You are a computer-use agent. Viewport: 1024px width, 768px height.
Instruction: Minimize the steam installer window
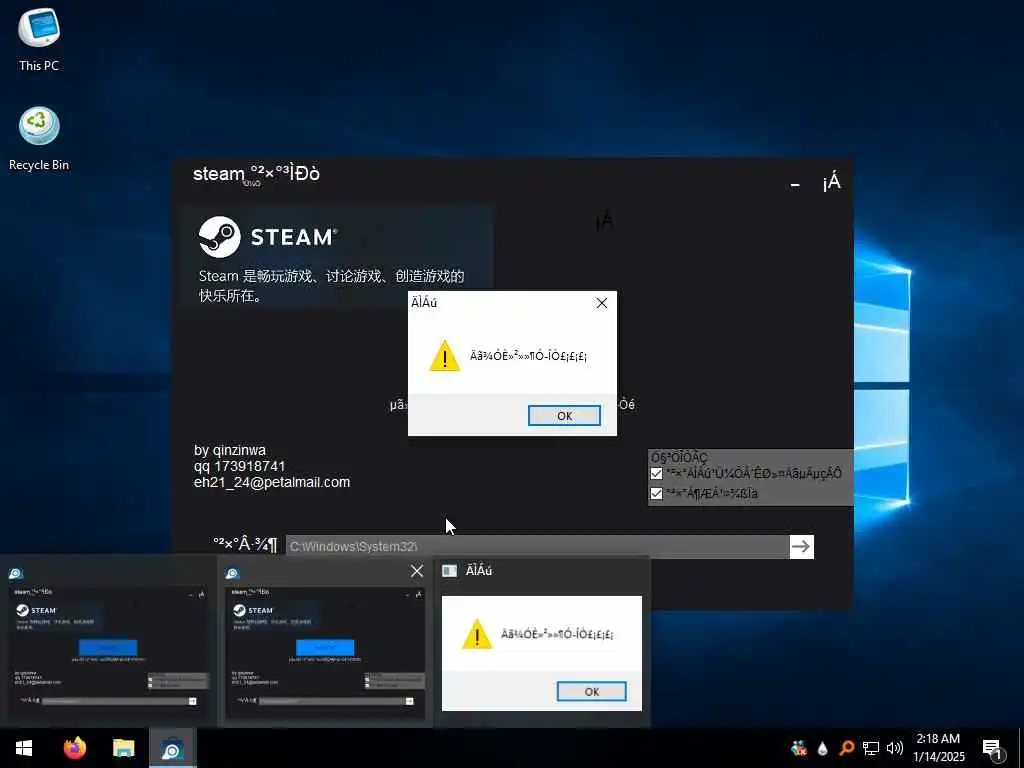click(x=795, y=185)
